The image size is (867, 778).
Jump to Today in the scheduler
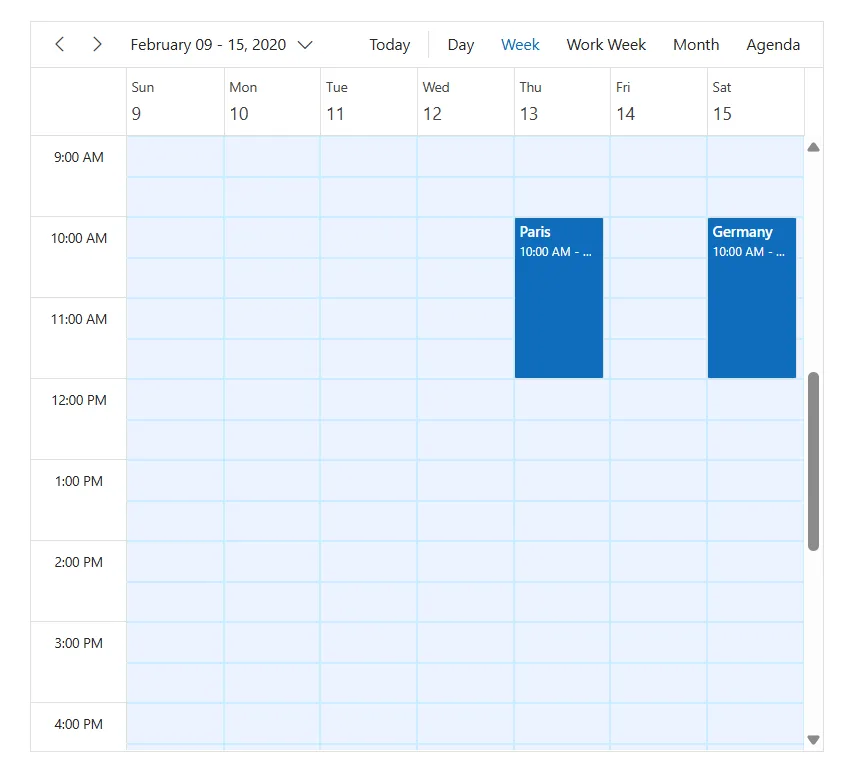pyautogui.click(x=390, y=45)
